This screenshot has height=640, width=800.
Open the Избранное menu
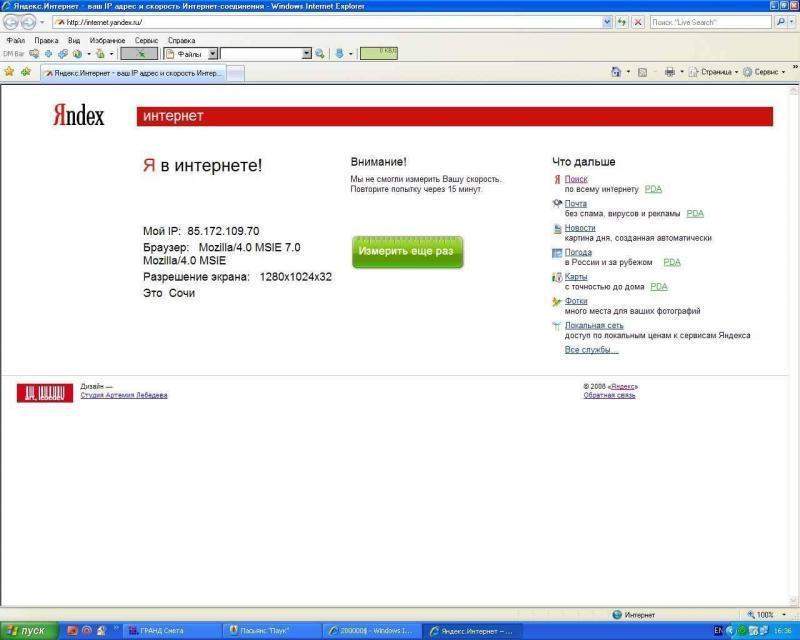click(107, 40)
